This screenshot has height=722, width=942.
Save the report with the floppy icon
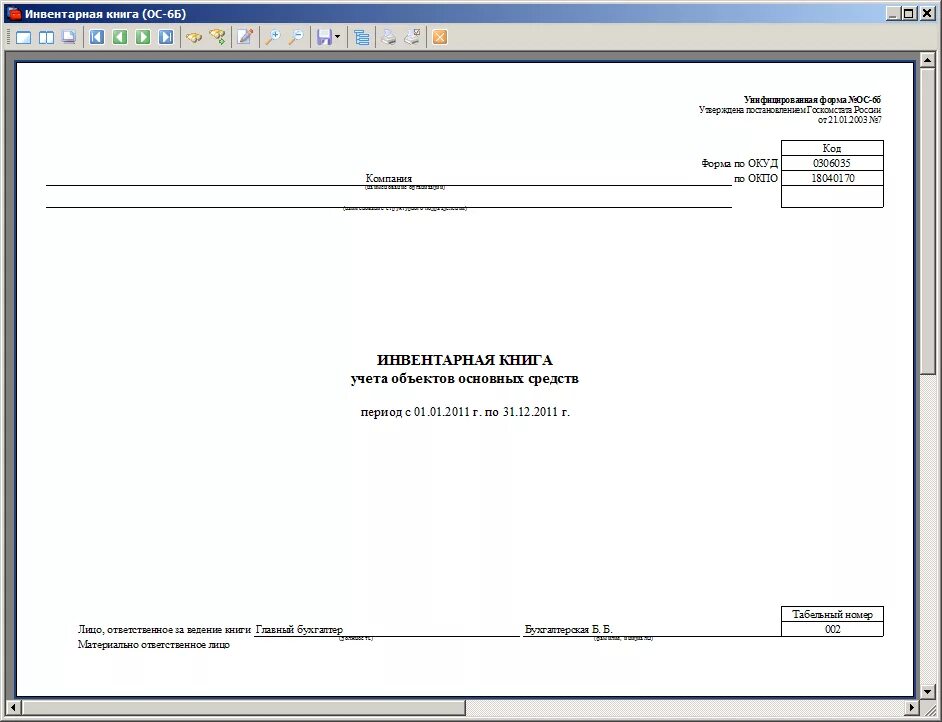coord(324,37)
